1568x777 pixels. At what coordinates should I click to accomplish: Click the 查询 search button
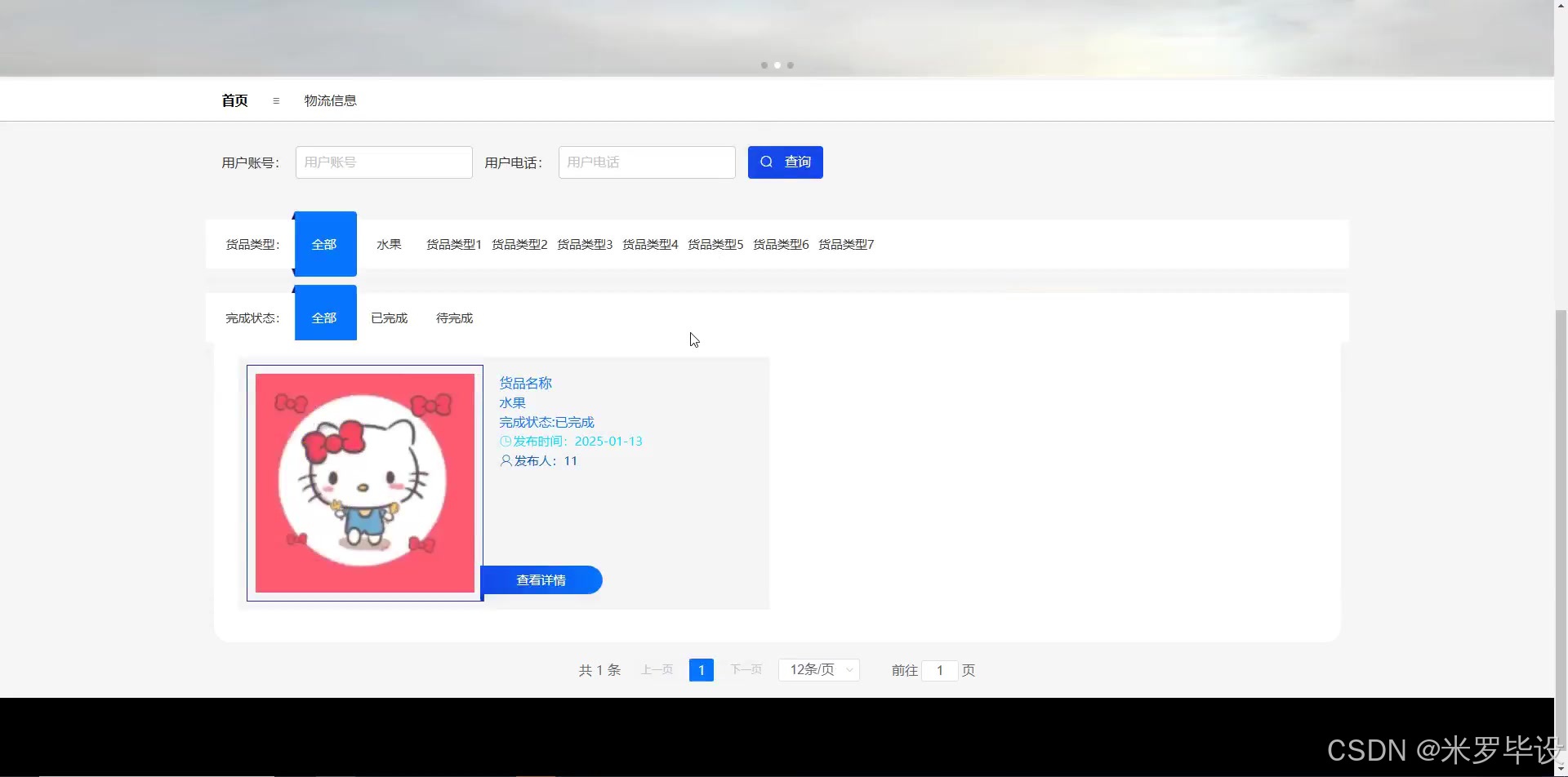786,162
